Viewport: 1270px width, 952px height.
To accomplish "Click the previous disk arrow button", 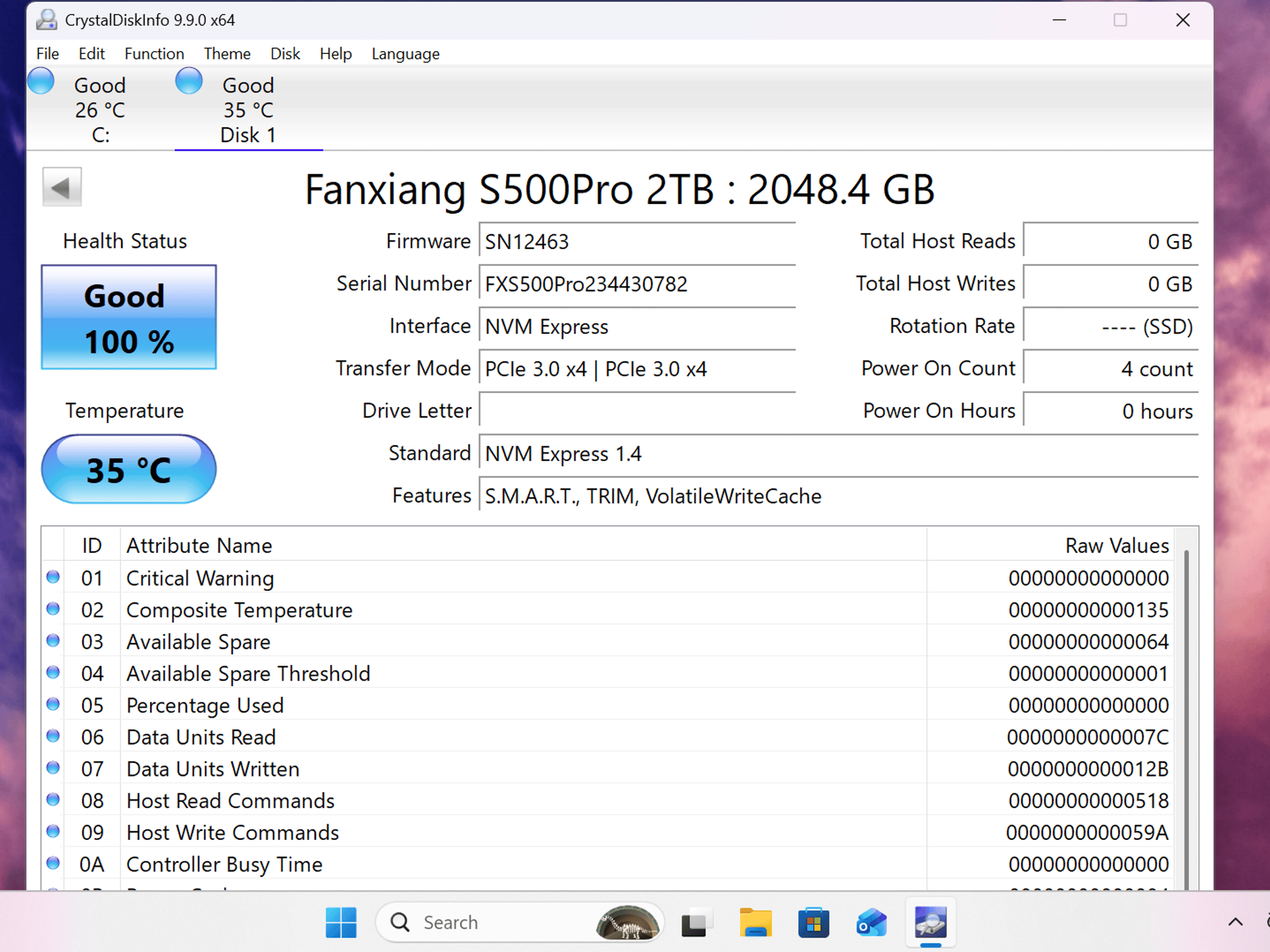I will 62,187.
